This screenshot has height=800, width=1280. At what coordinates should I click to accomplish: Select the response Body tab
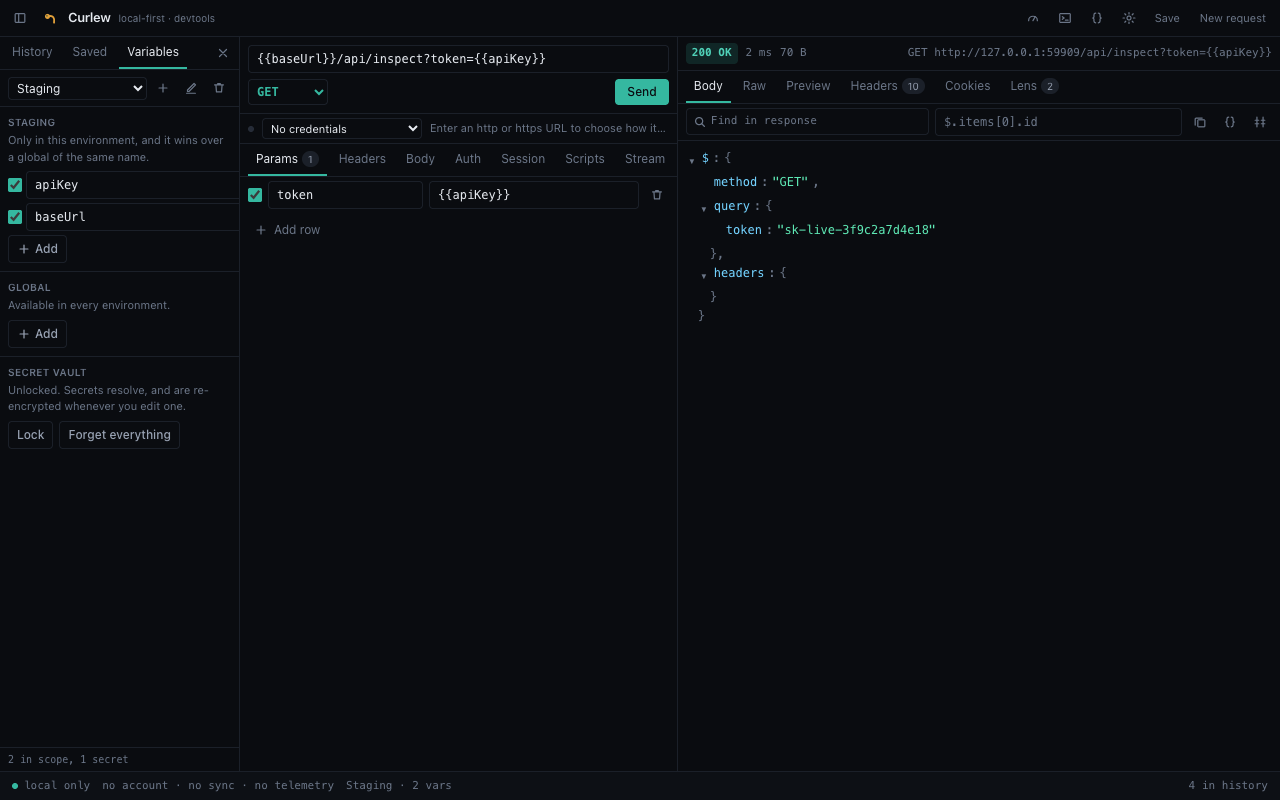tap(708, 86)
